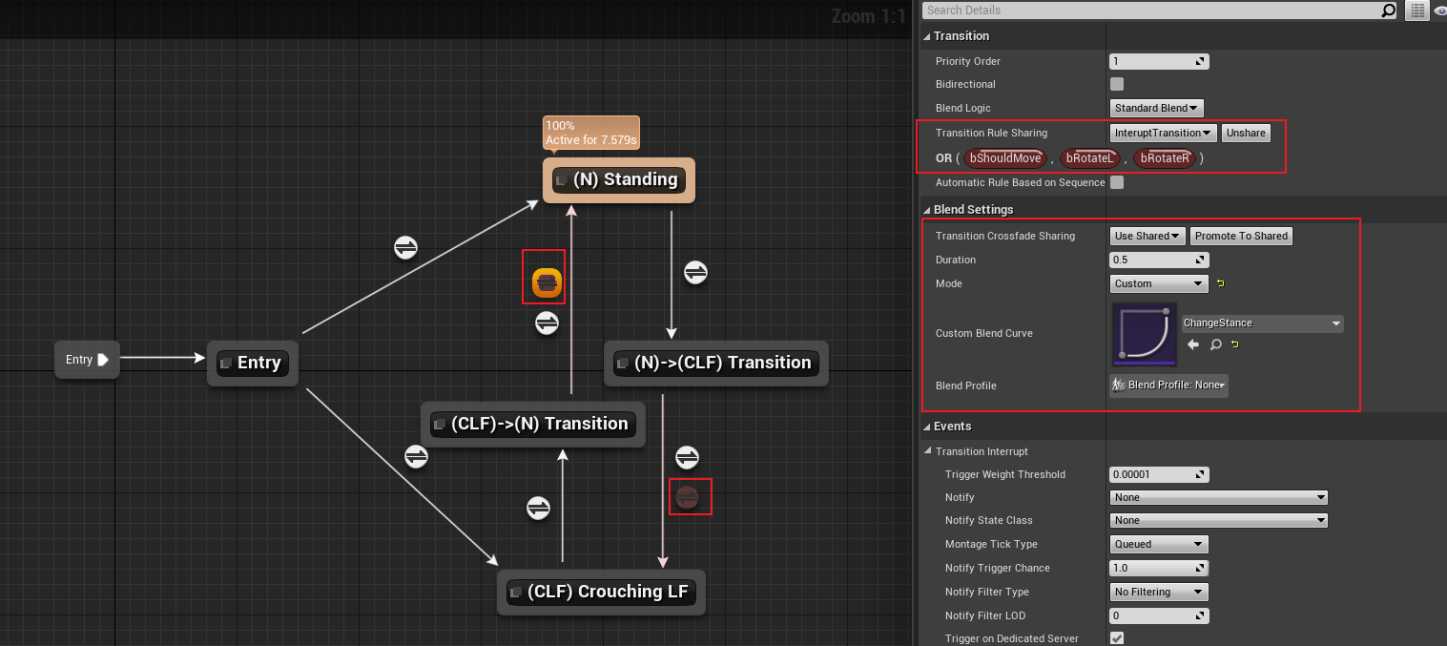This screenshot has width=1447, height=646.
Task: Click the dark red shared transition icon
Action: (686, 497)
